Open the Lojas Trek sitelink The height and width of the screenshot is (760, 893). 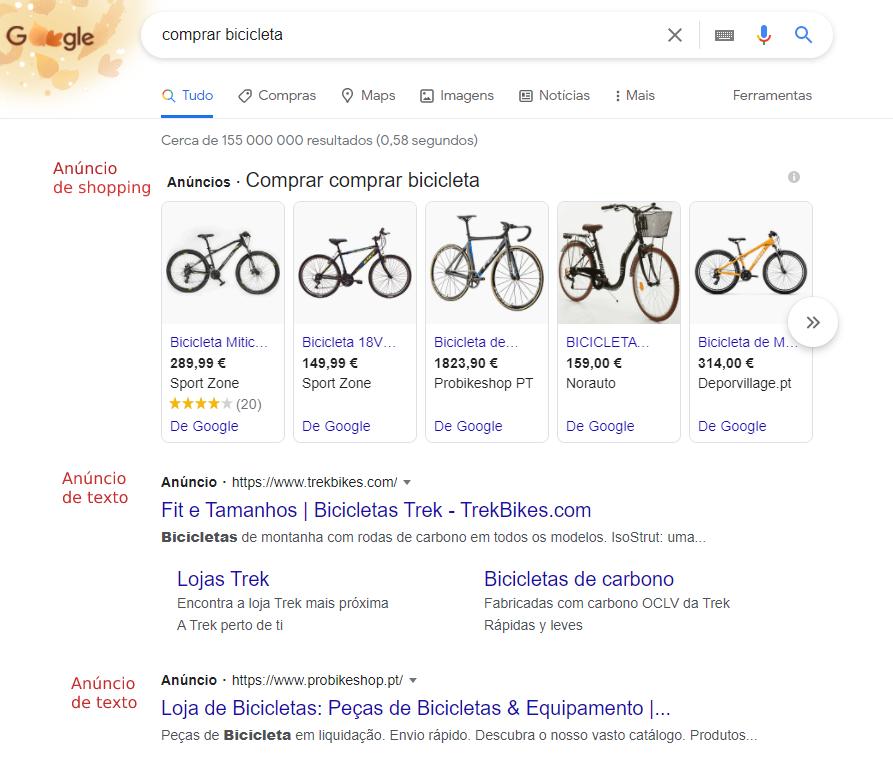[x=223, y=579]
